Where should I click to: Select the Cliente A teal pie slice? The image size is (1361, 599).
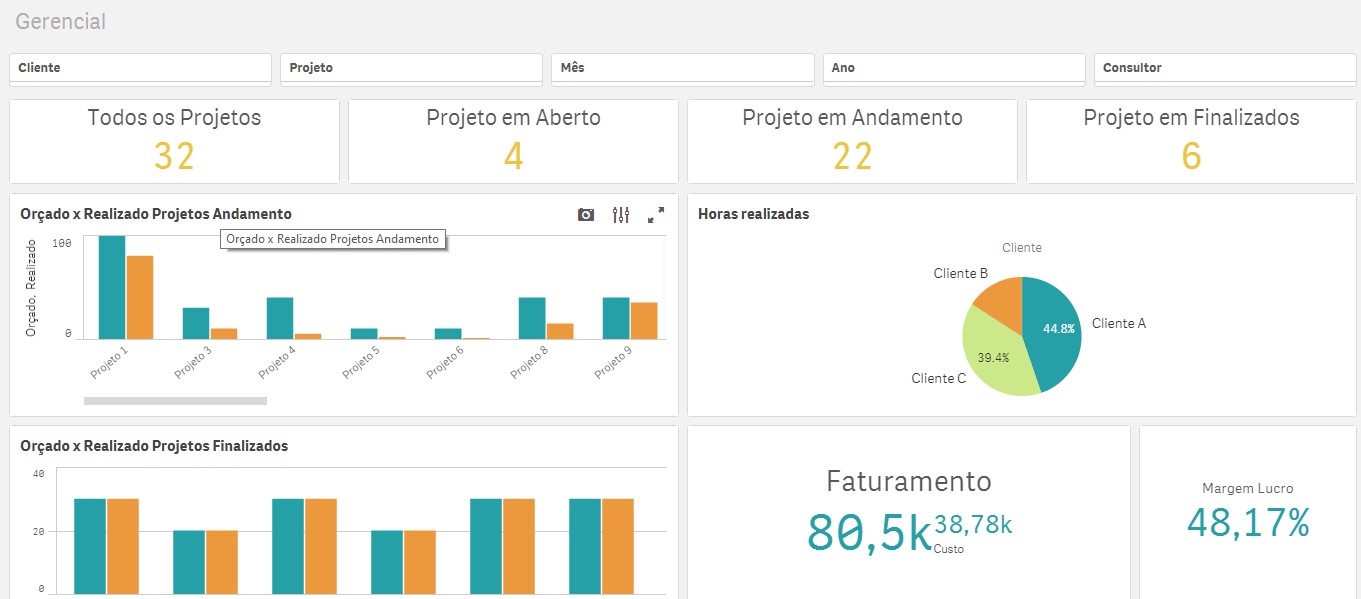(1055, 328)
